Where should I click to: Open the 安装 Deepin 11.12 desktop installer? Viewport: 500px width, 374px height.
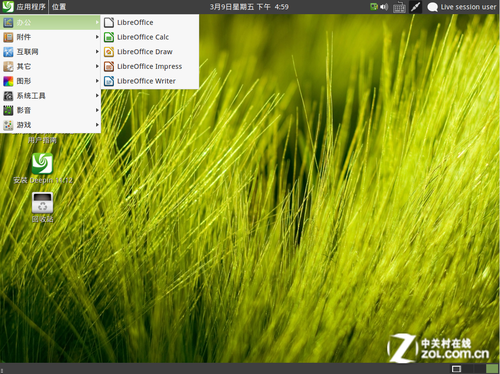point(42,168)
